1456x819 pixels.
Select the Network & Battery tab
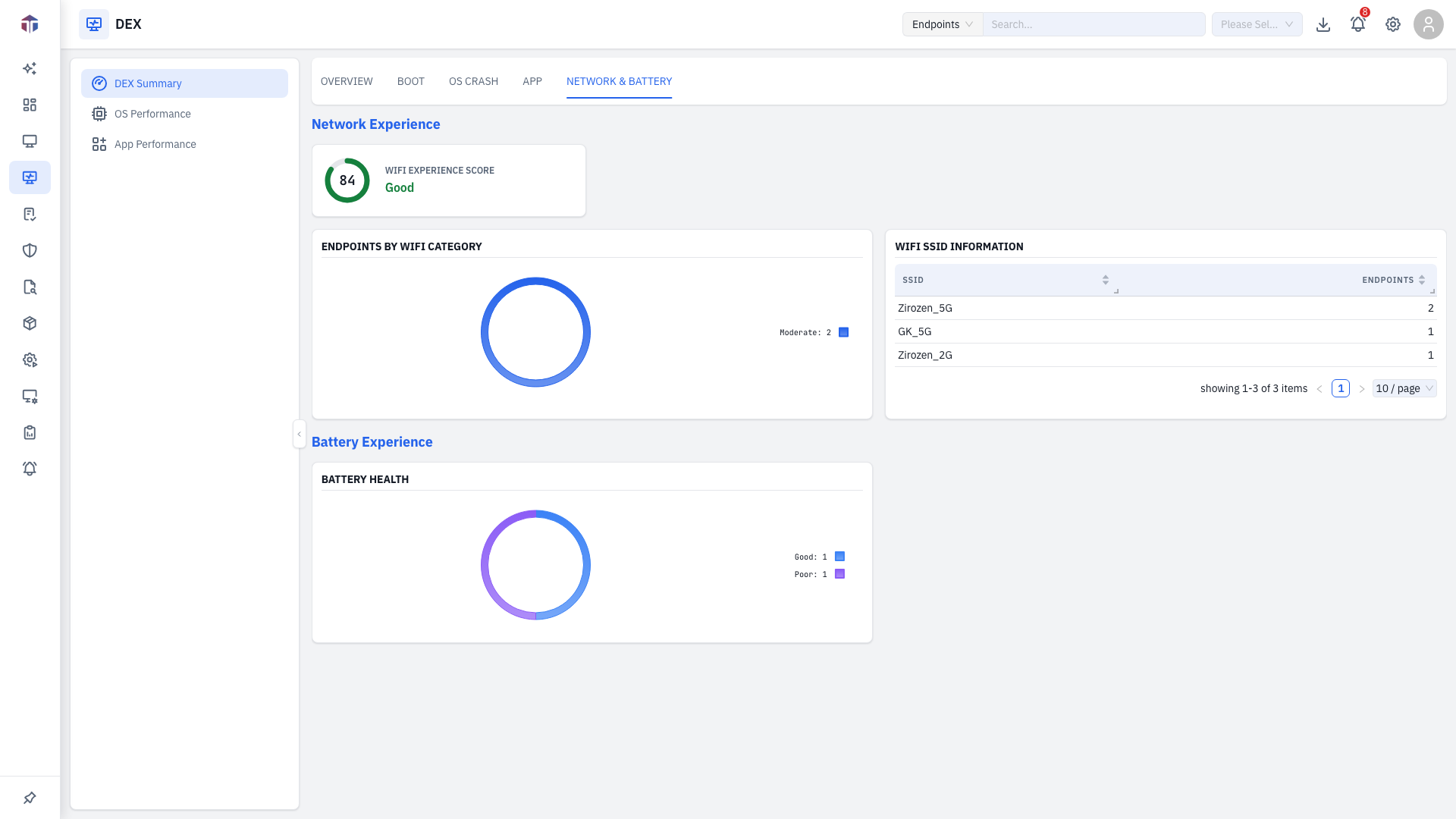click(619, 81)
